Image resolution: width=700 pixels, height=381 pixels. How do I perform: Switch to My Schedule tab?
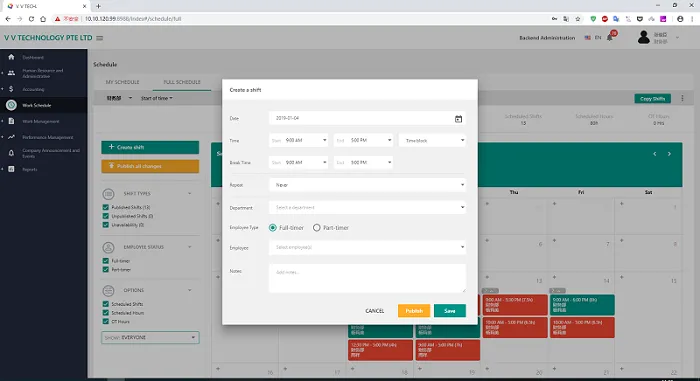(122, 82)
